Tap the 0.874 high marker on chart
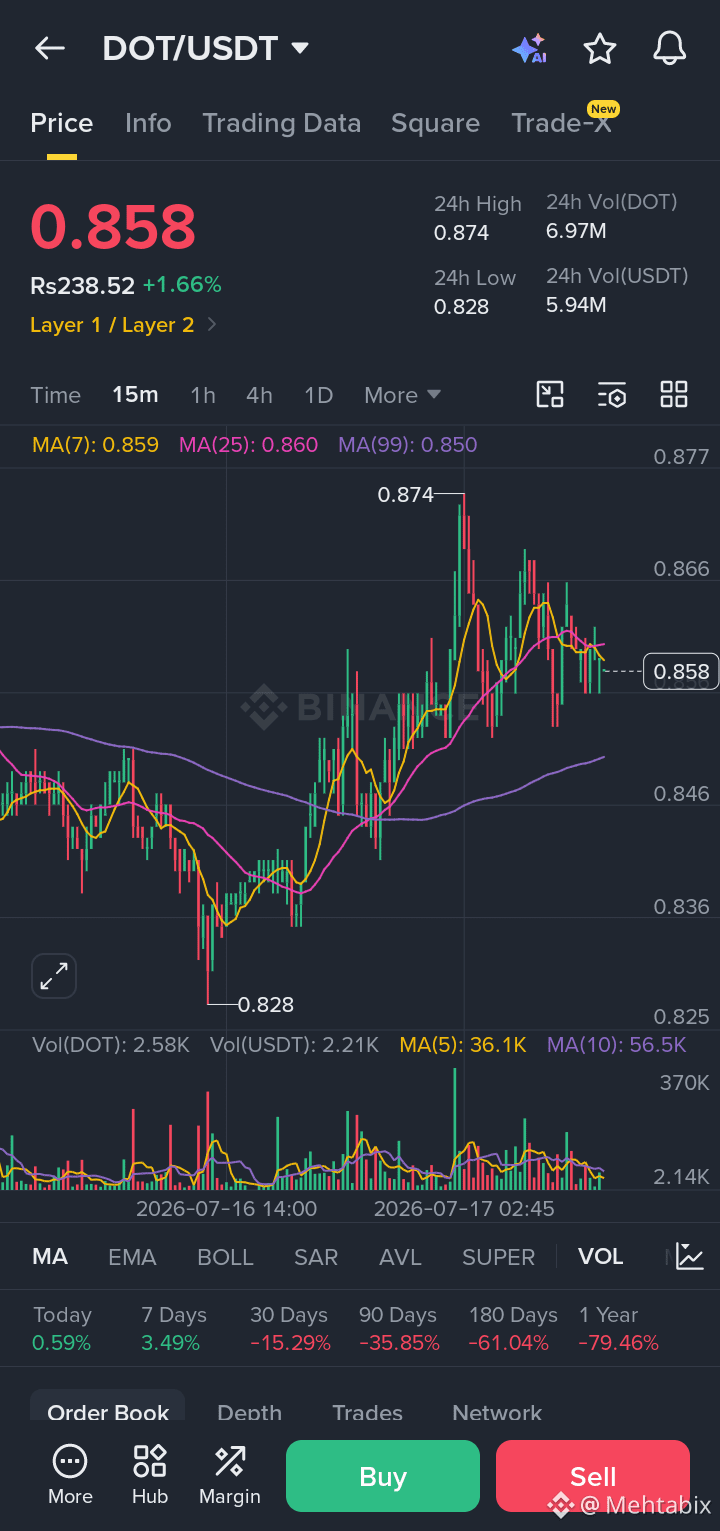Image resolution: width=720 pixels, height=1531 pixels. (x=405, y=494)
